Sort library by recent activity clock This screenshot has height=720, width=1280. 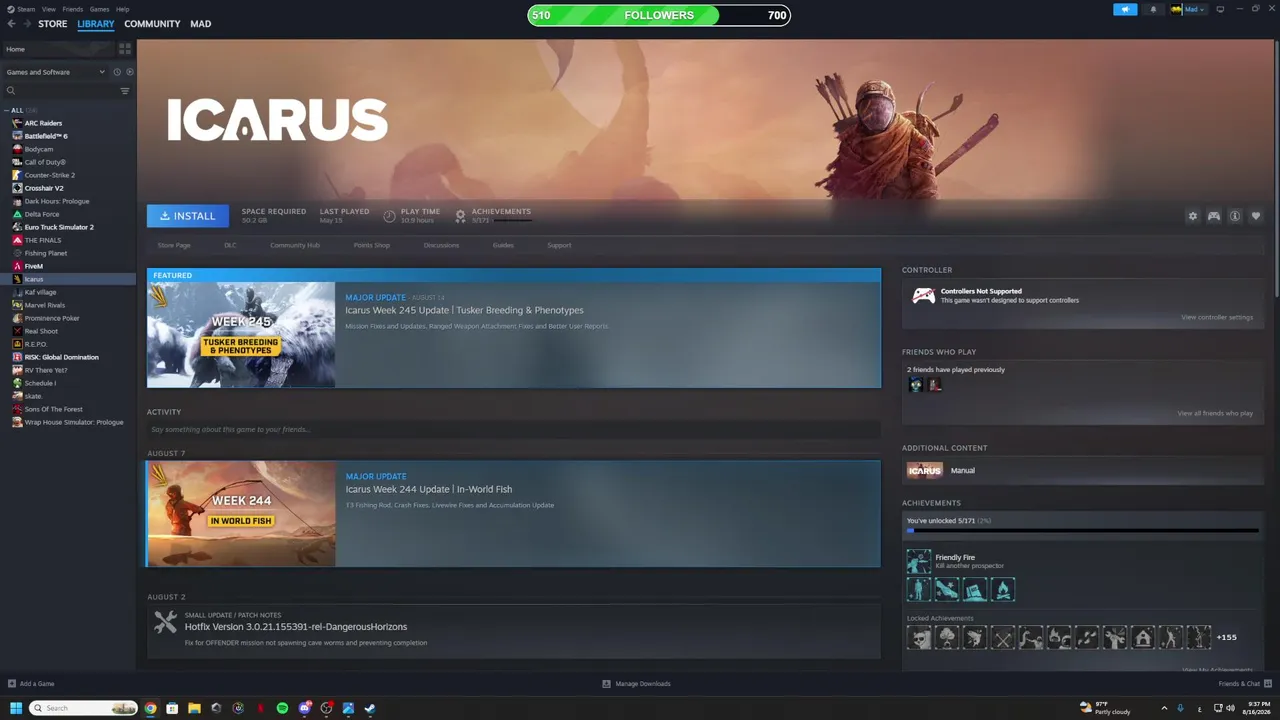tap(116, 72)
